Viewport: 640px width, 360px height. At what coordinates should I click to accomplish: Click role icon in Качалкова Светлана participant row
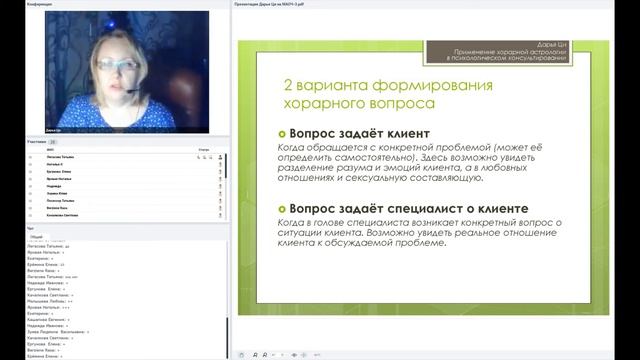tap(220, 216)
